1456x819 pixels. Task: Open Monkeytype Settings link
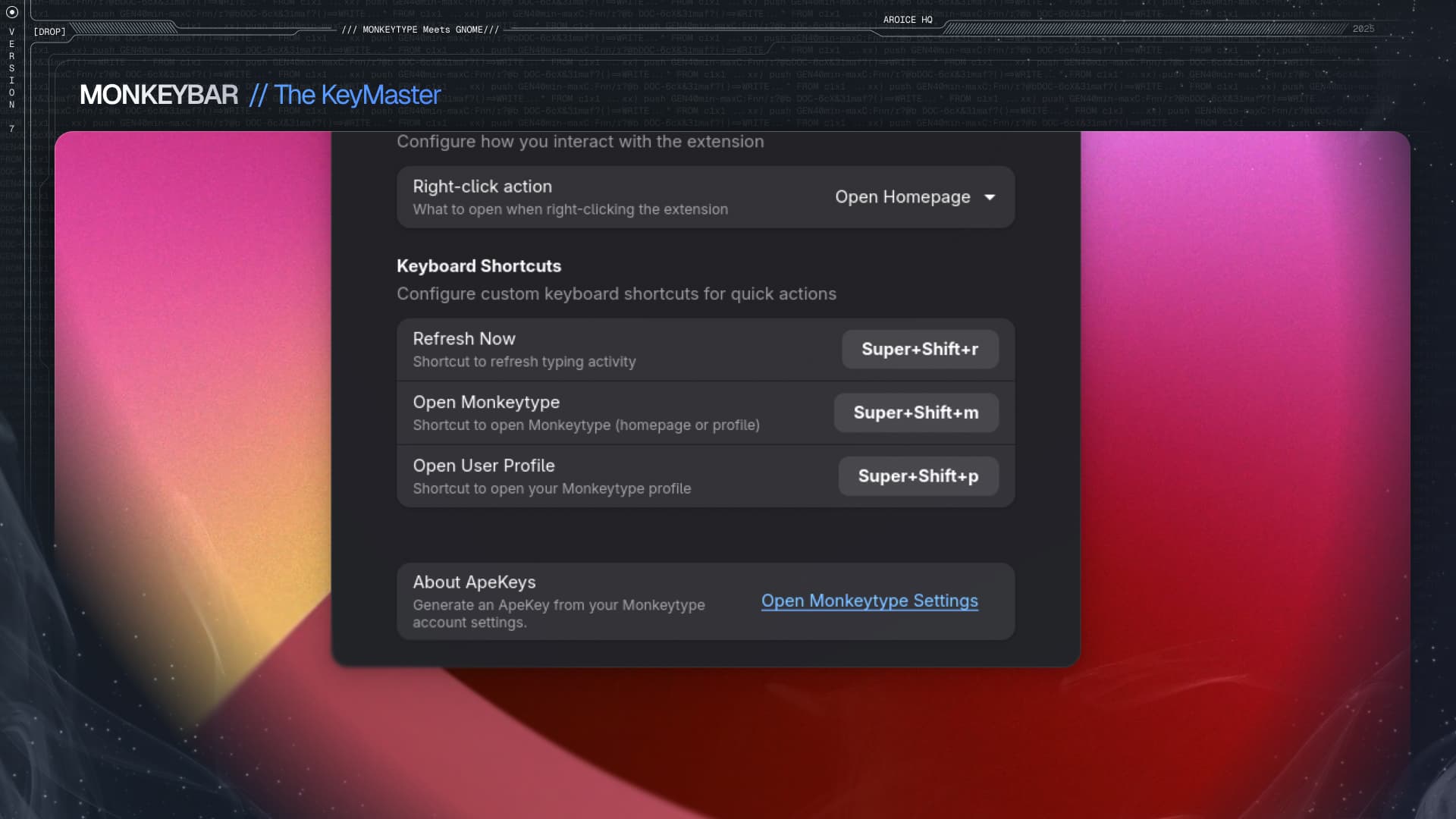click(x=869, y=601)
